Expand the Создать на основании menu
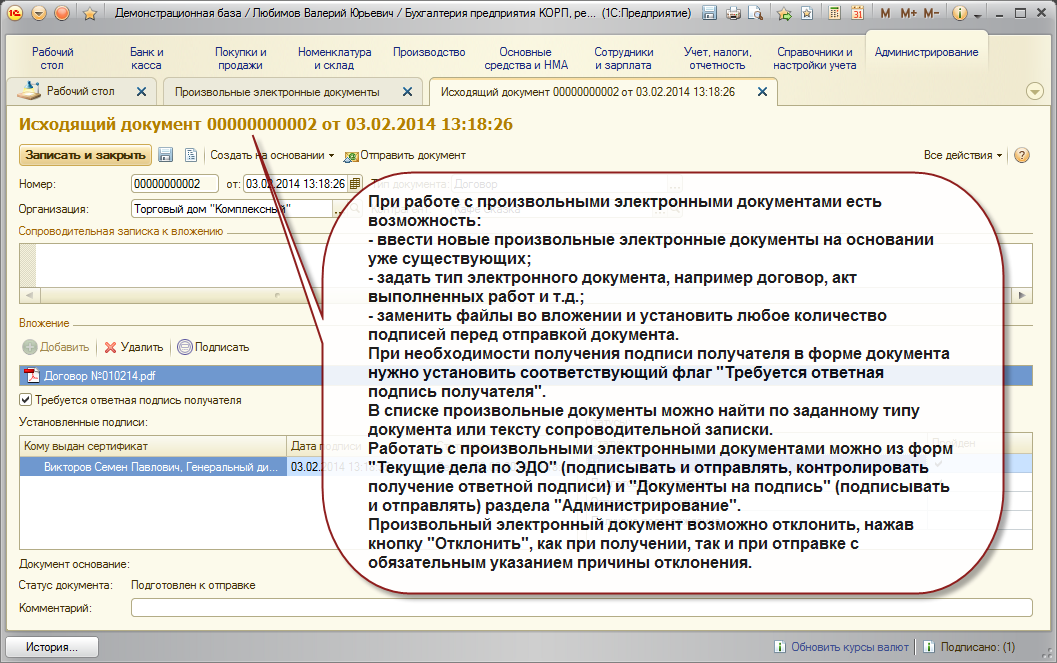Screen dimensions: 1057x663 [272, 155]
